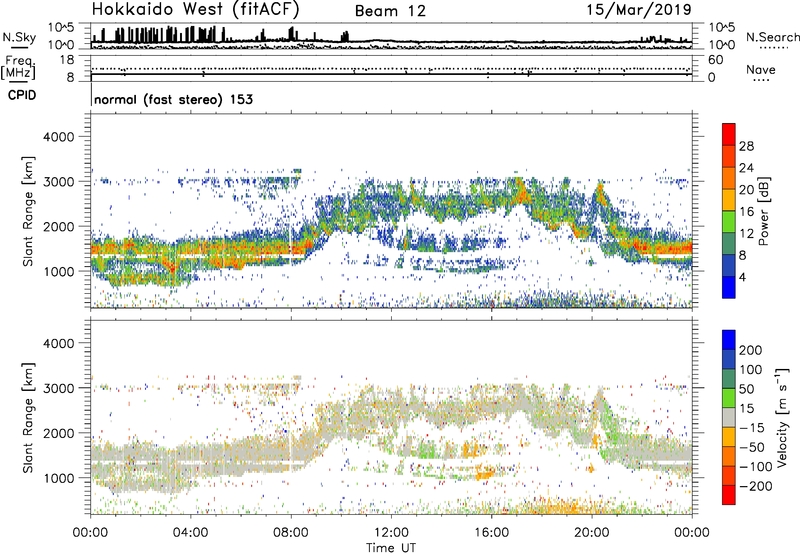Click the '12:00' time axis tick label
The width and height of the screenshot is (800, 554).
click(x=391, y=533)
